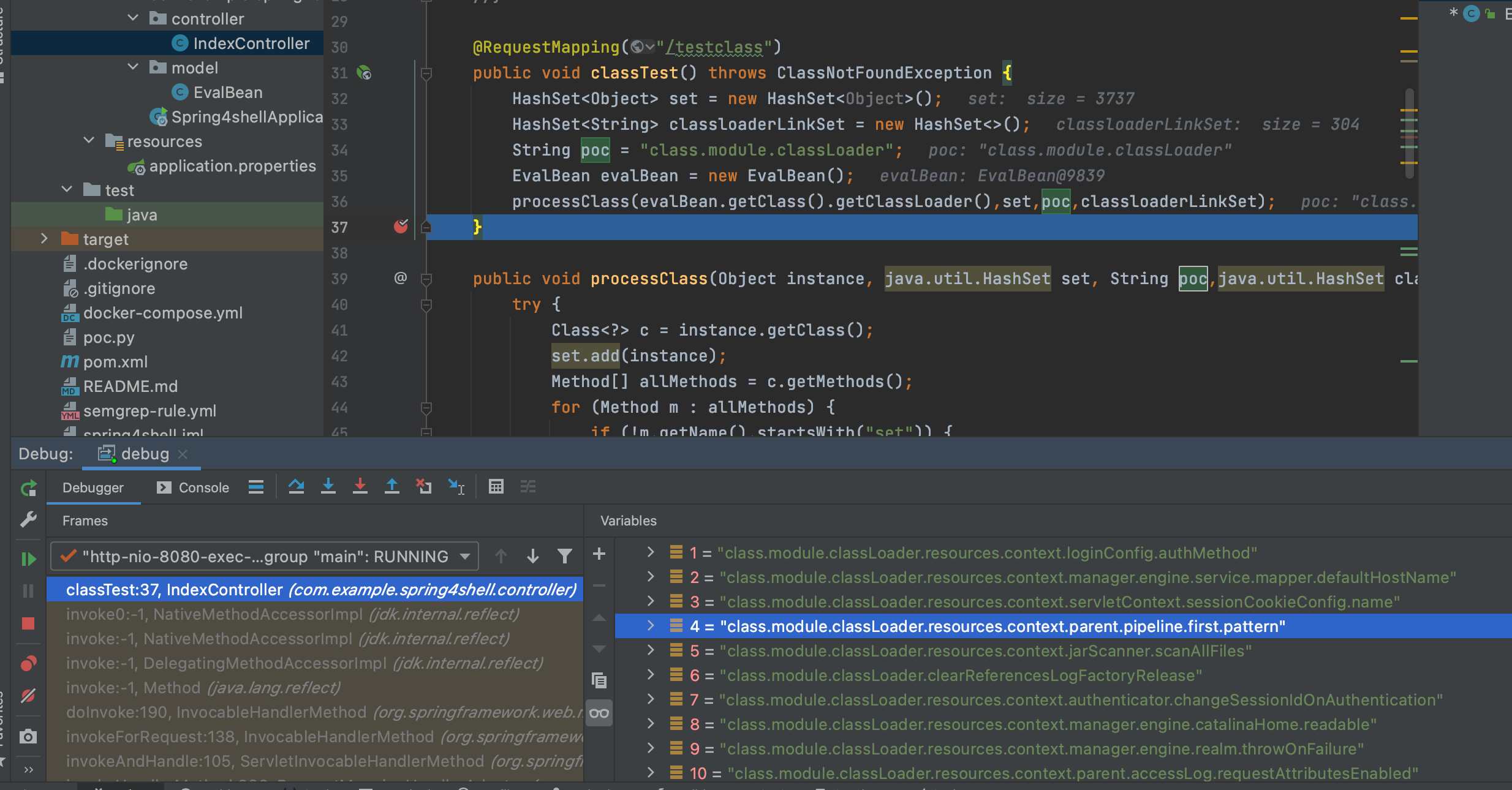Add new watch with plus icon
The width and height of the screenshot is (1512, 790).
pyautogui.click(x=599, y=554)
